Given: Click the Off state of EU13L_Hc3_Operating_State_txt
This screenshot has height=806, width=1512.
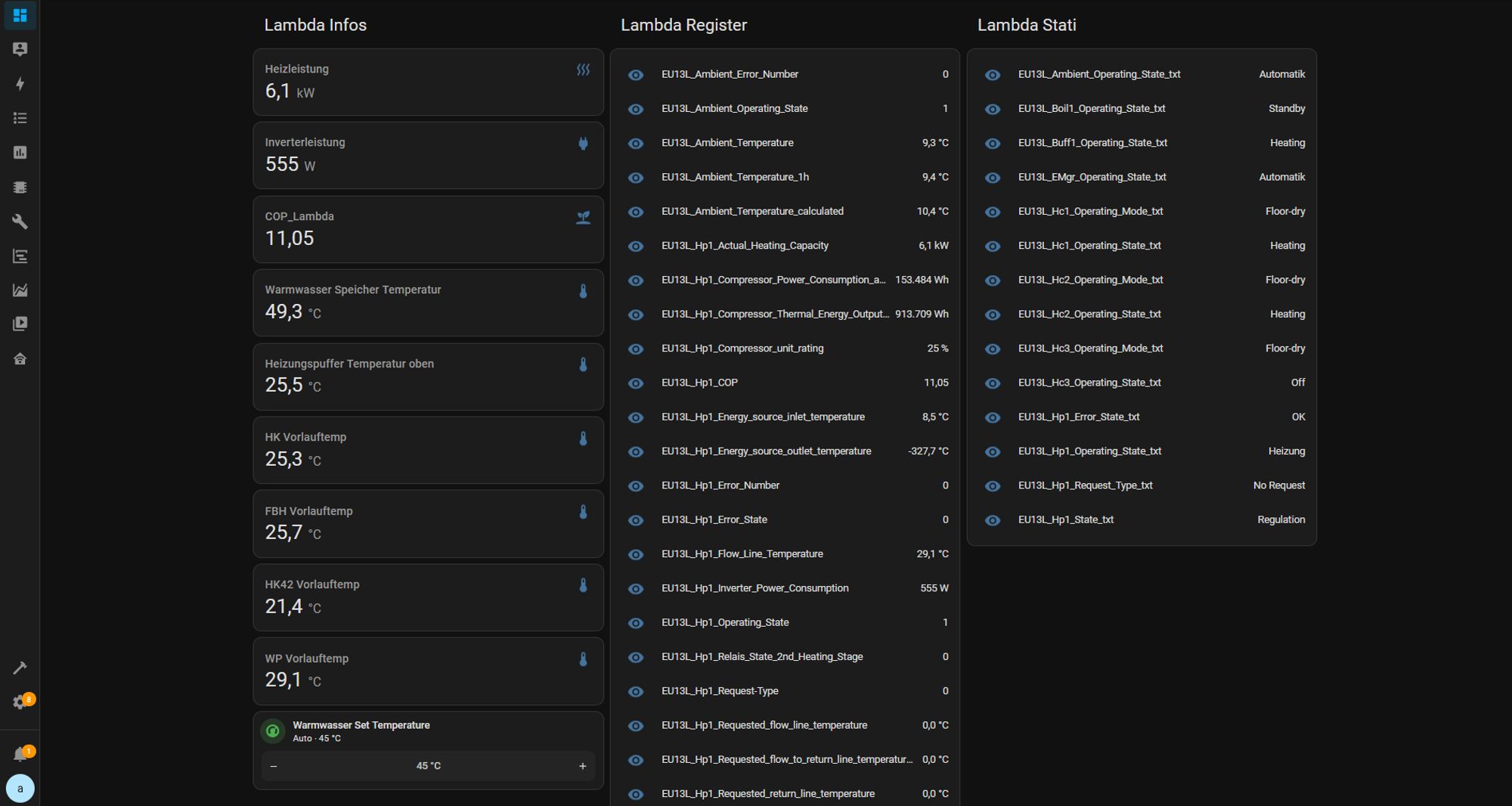Looking at the screenshot, I should 1298,383.
